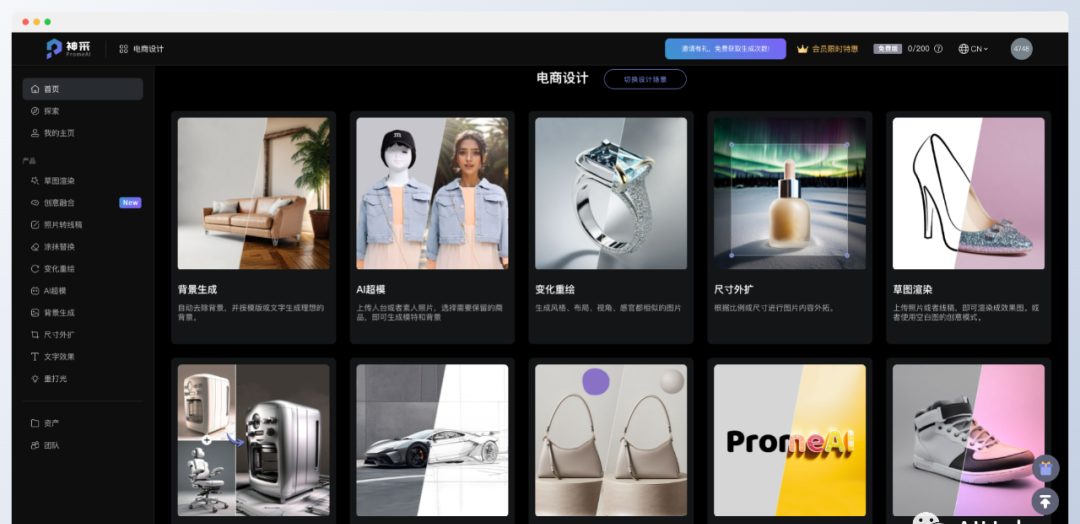Viewport: 1080px width, 524px height.
Task: Select the 涂抹替换 eraser tool
Action: 58,247
